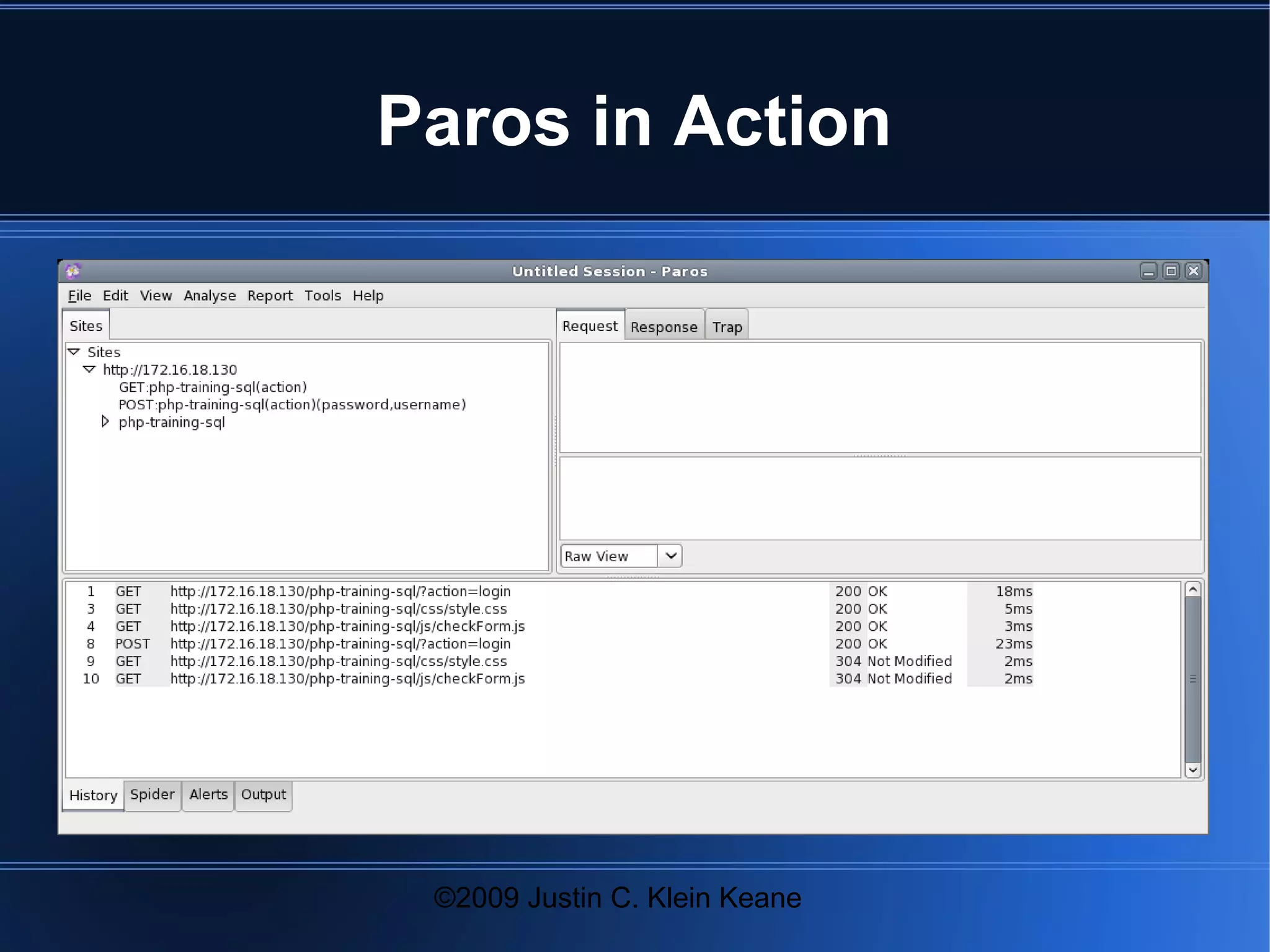This screenshot has width=1270, height=952.
Task: Switch to the Spider tab
Action: pyautogui.click(x=153, y=794)
